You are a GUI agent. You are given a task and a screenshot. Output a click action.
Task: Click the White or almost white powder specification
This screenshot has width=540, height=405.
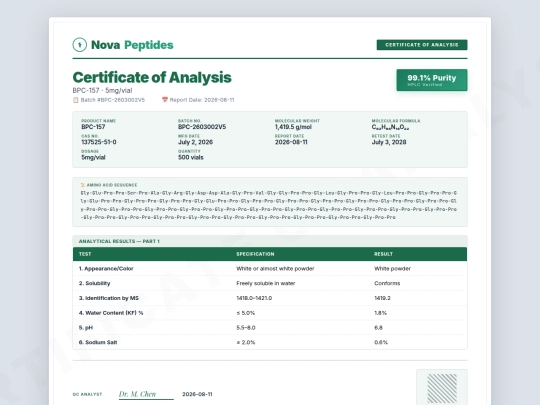click(276, 269)
